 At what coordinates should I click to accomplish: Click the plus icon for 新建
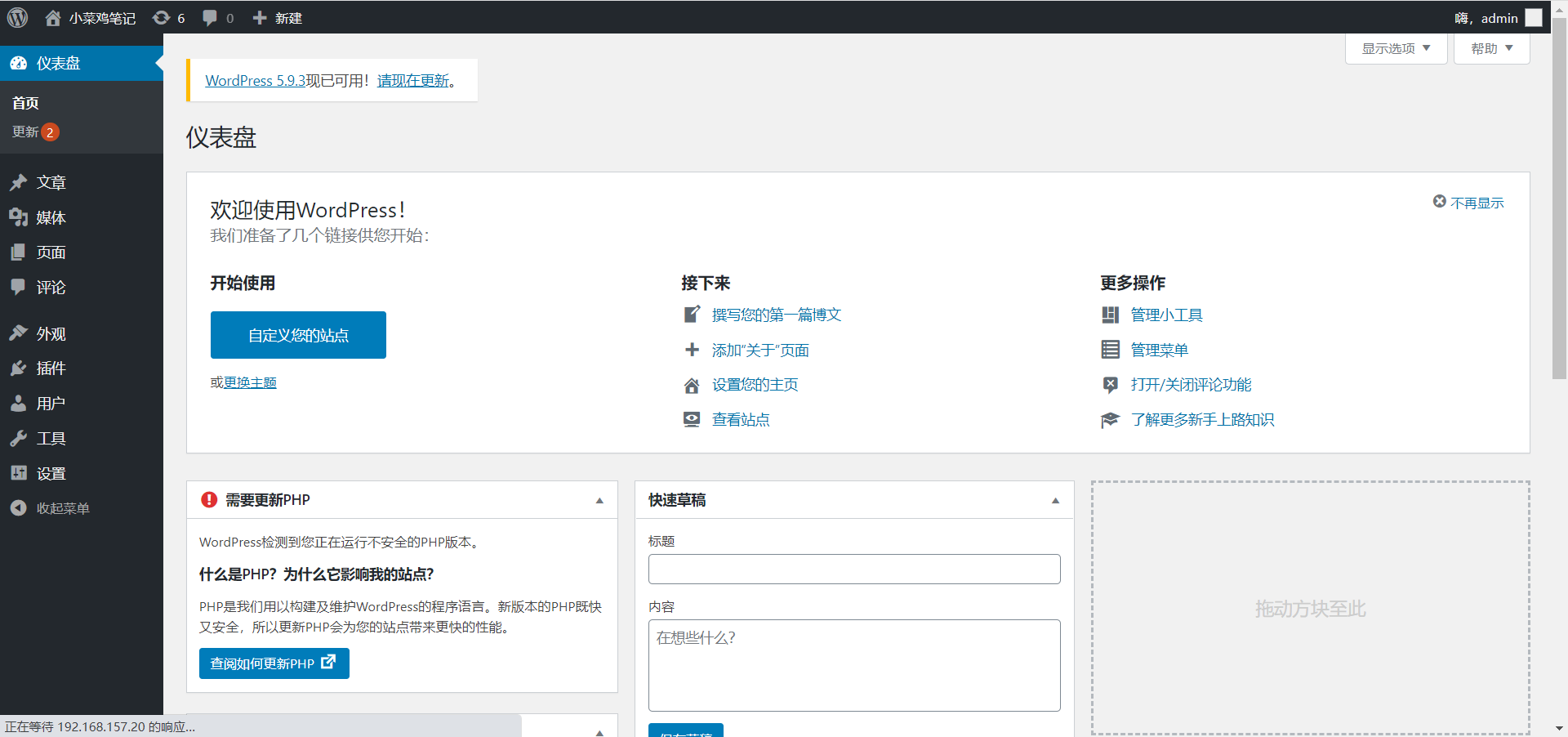tap(260, 18)
